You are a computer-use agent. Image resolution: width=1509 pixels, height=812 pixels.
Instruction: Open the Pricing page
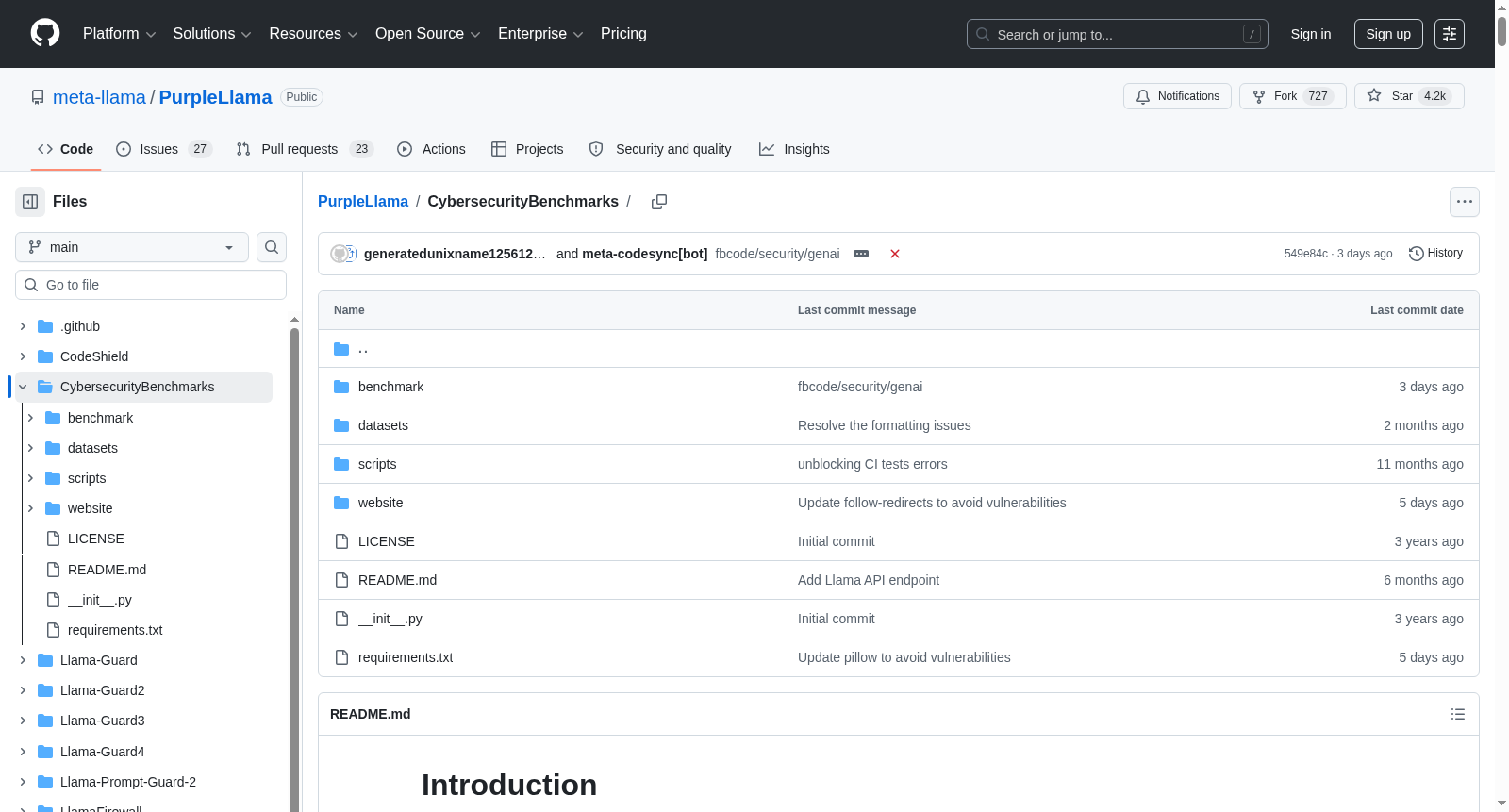coord(623,34)
